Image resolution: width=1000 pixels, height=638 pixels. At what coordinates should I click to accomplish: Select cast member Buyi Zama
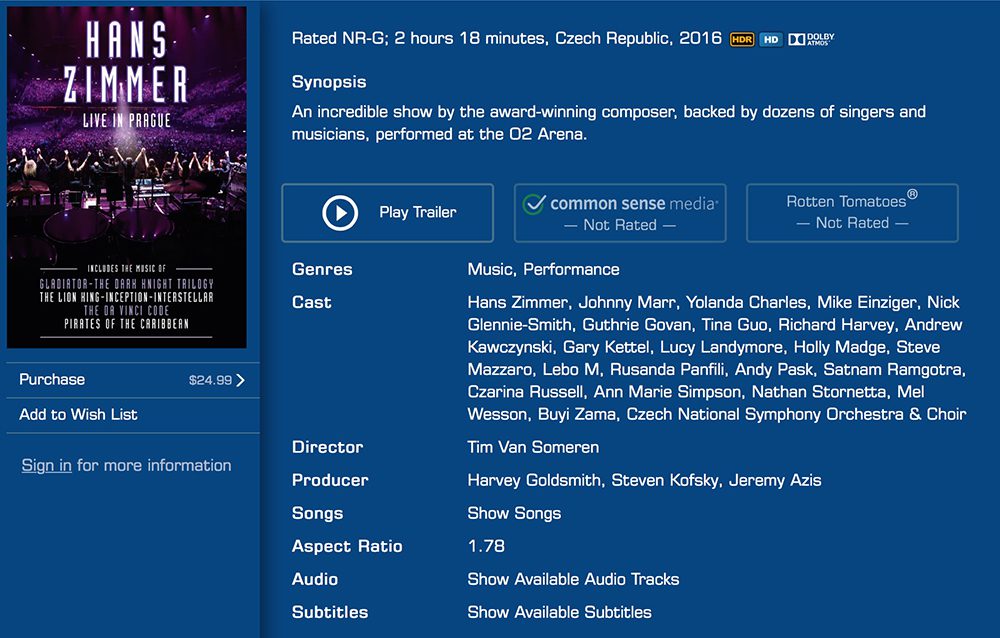pyautogui.click(x=577, y=414)
